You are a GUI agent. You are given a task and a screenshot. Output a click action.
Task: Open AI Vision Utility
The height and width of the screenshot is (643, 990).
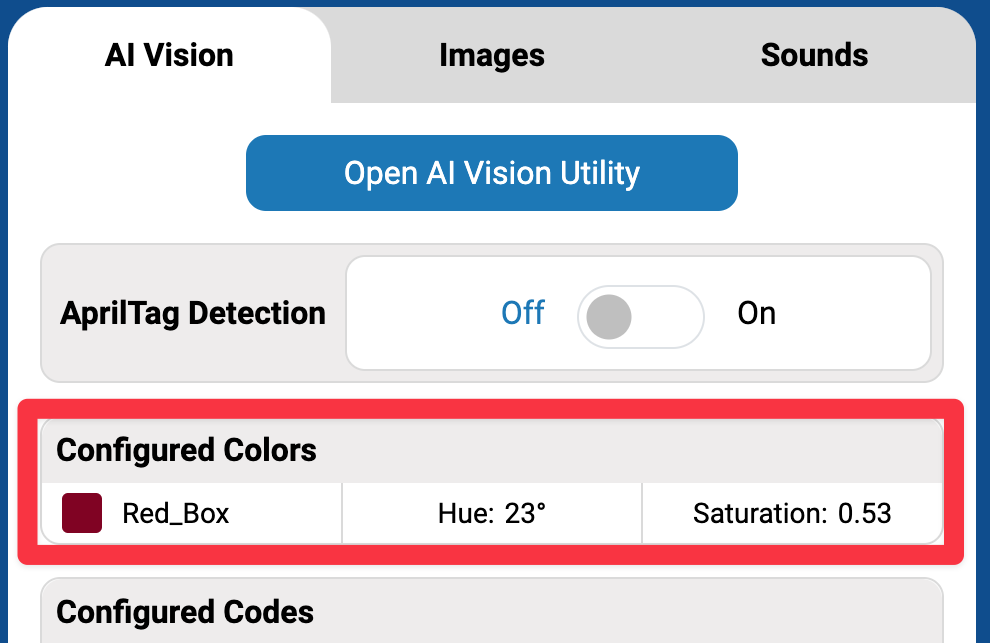coord(491,172)
